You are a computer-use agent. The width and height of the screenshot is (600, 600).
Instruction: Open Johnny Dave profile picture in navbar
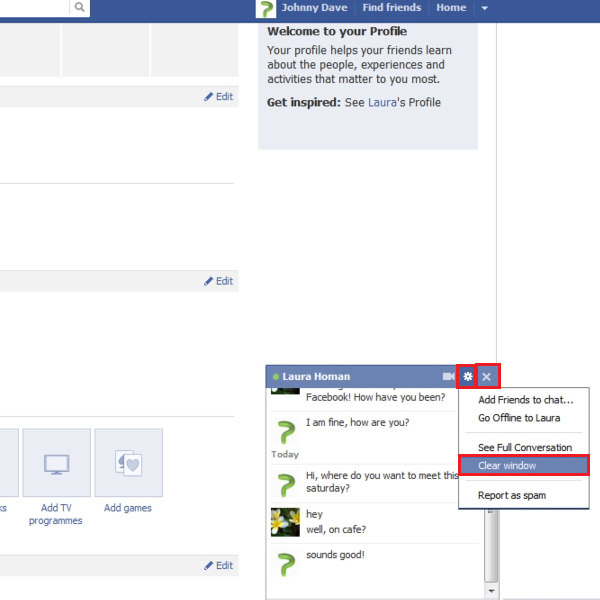(x=266, y=8)
